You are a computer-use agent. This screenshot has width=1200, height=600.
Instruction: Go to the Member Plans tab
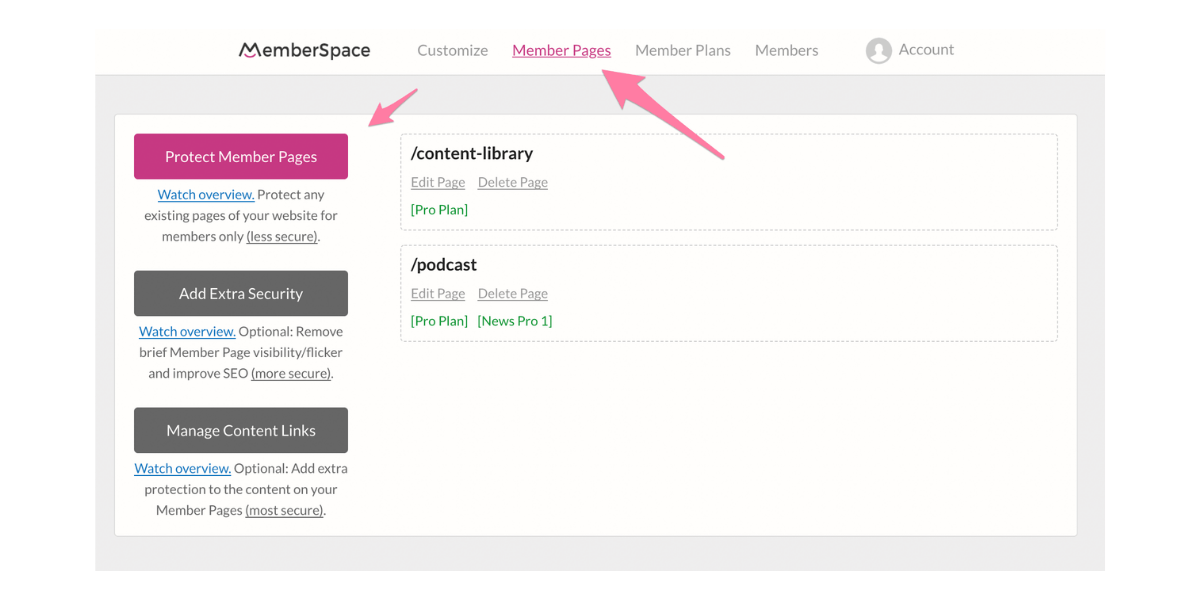tap(683, 50)
